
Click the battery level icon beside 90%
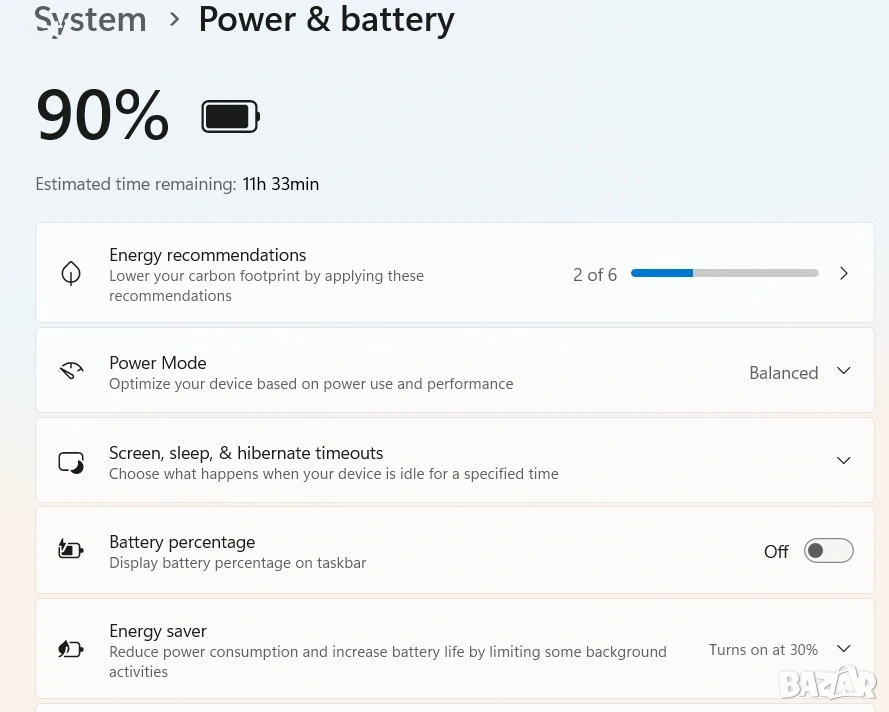click(230, 117)
